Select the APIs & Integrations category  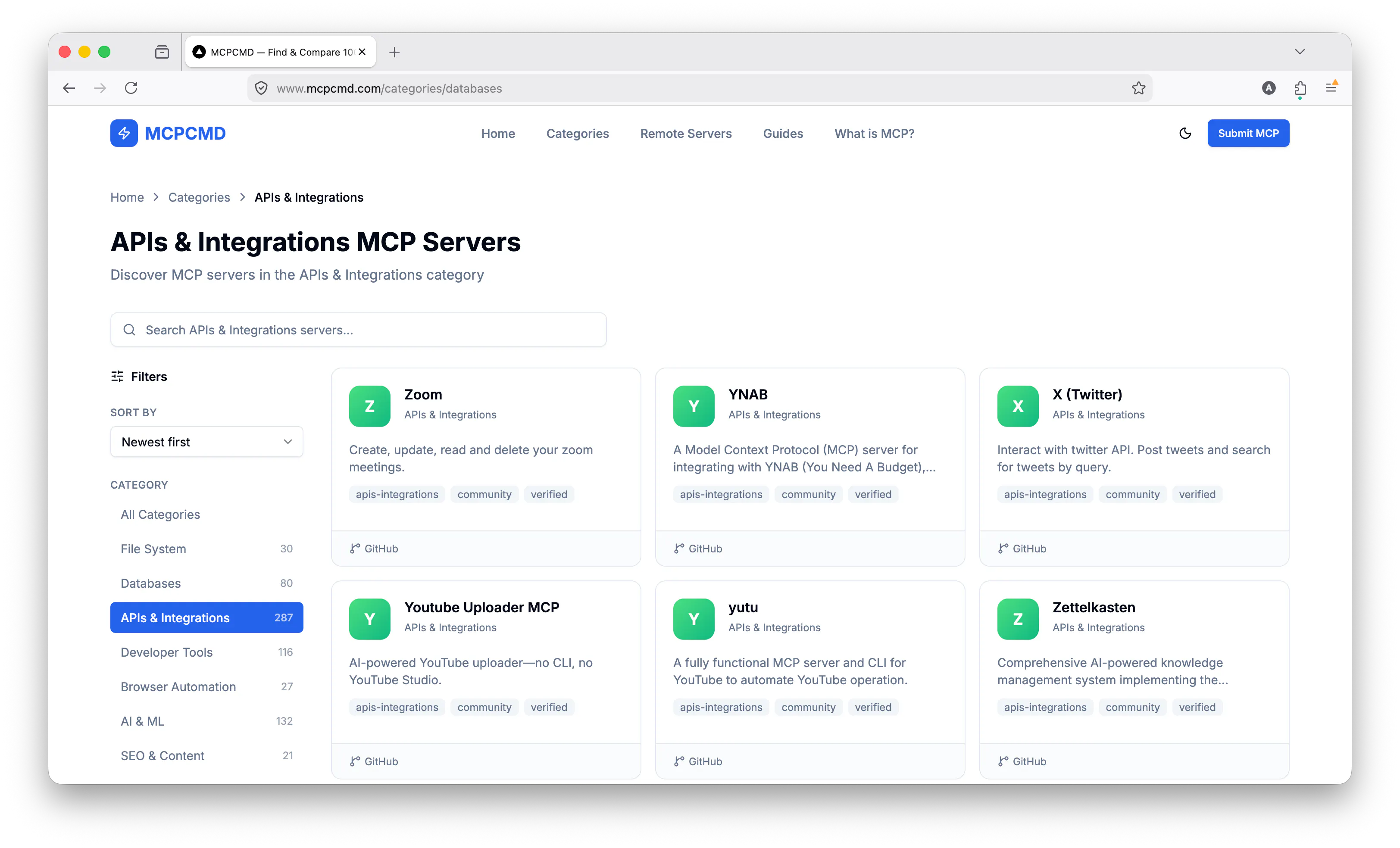[207, 617]
